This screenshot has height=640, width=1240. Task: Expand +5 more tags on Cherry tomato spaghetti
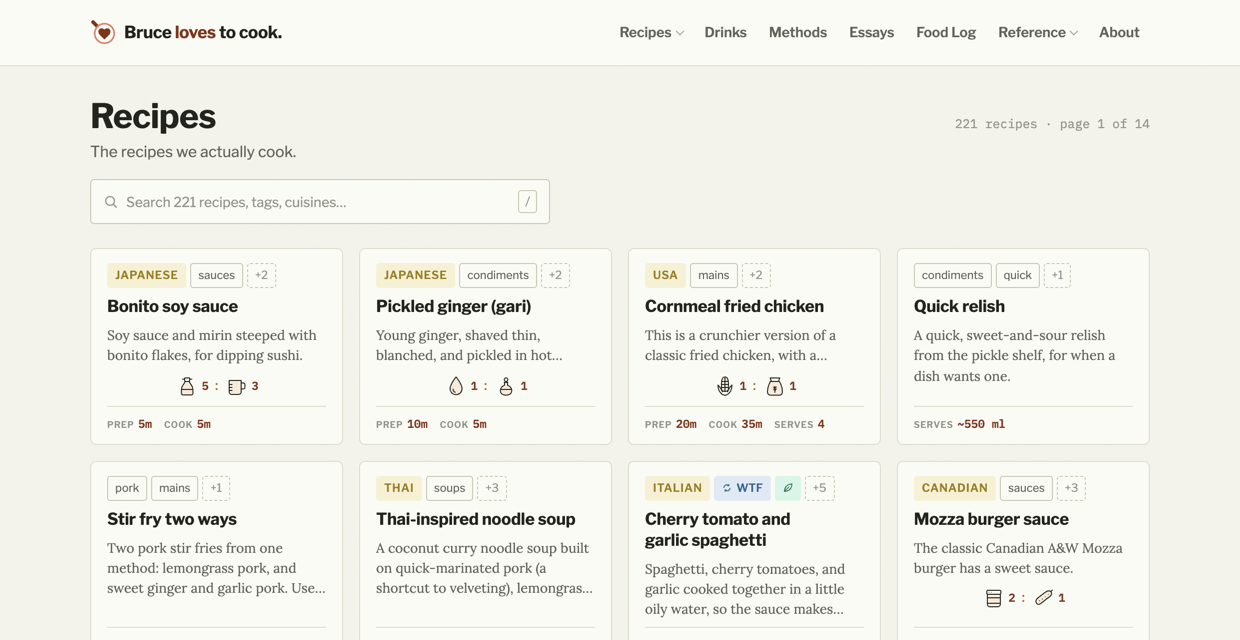click(819, 488)
